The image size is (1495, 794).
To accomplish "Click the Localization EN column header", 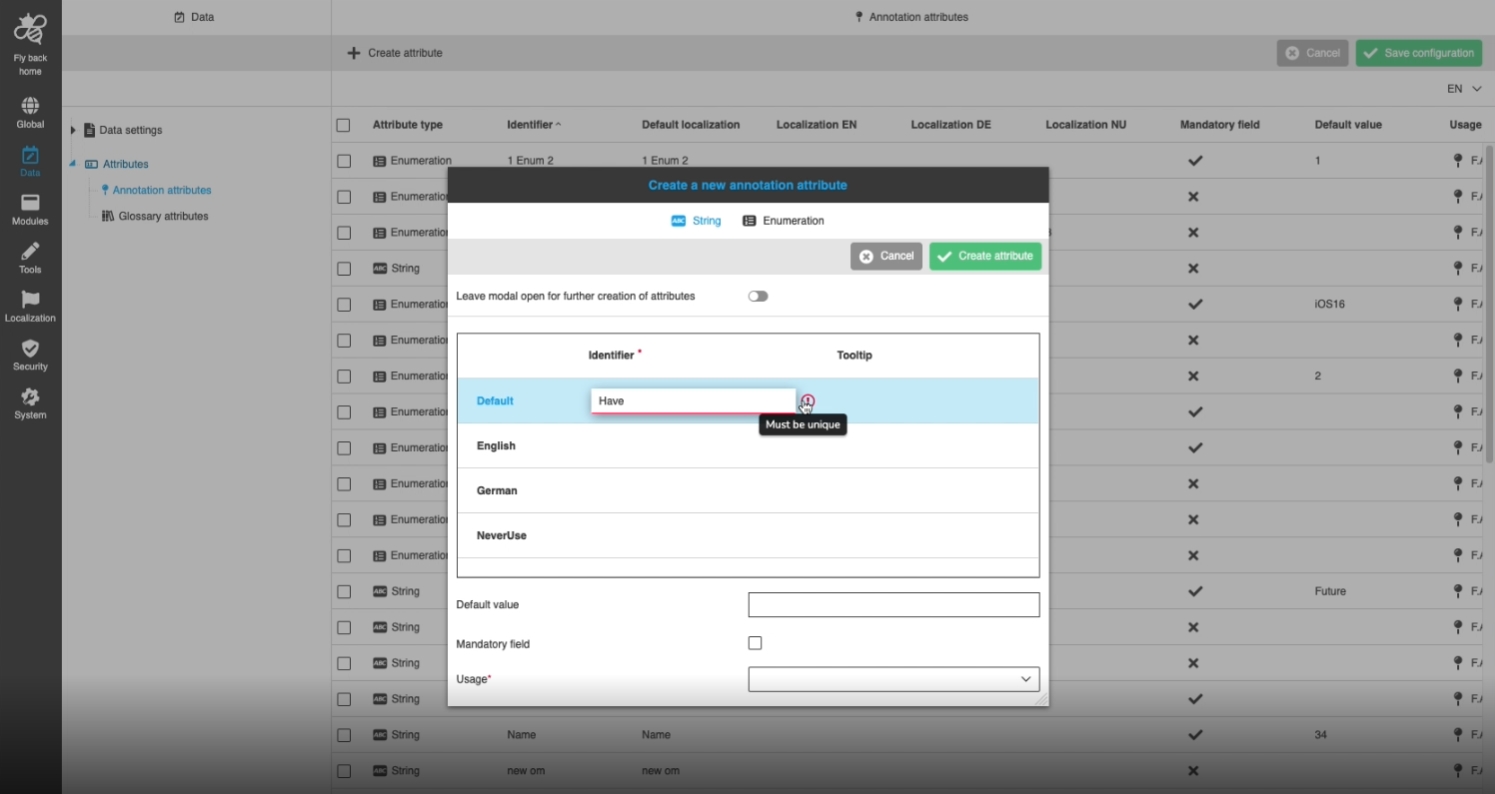I will click(817, 125).
